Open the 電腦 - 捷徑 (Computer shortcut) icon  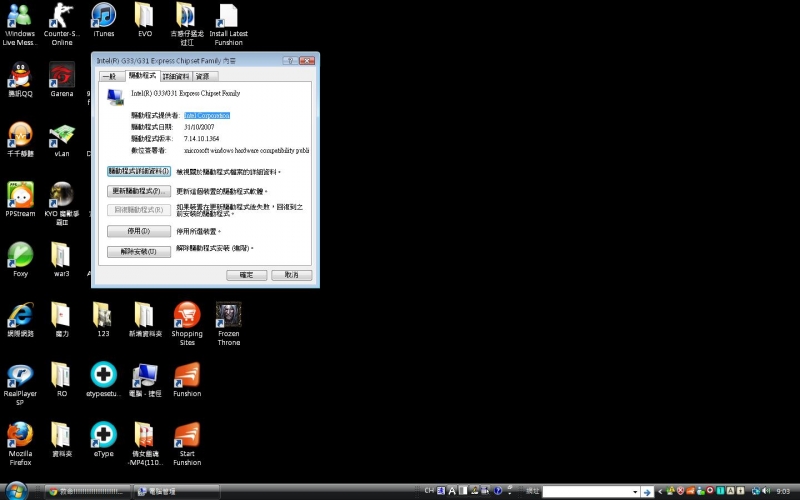click(x=145, y=380)
